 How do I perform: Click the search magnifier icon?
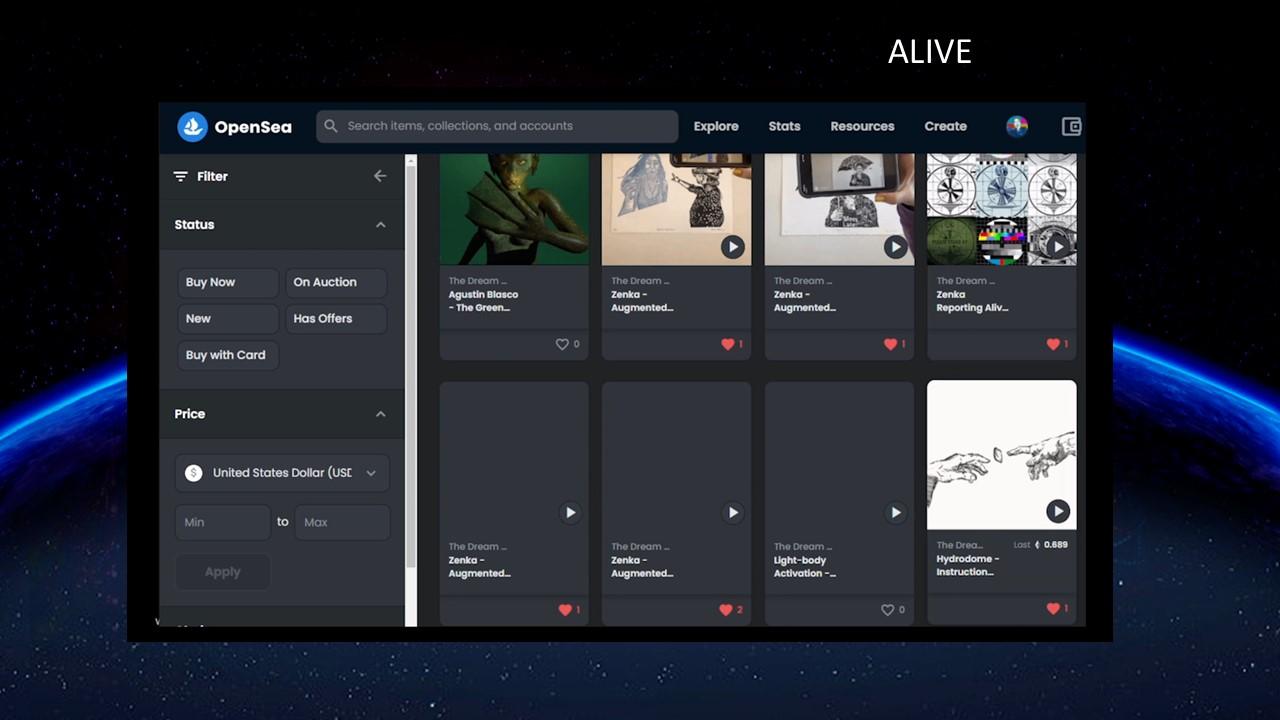click(x=331, y=126)
